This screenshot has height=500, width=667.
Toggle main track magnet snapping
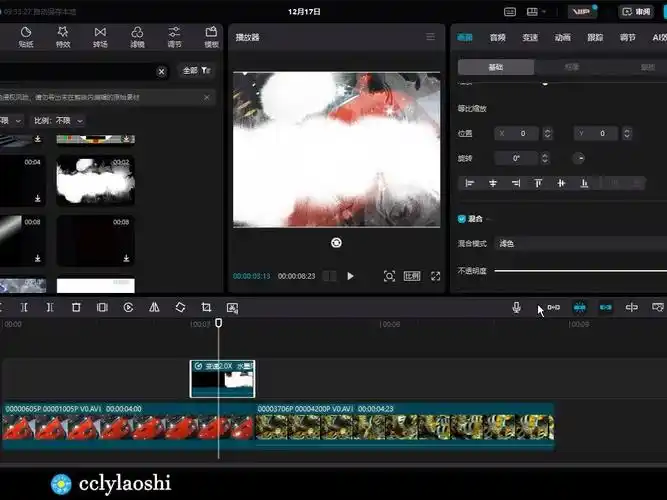[553, 308]
